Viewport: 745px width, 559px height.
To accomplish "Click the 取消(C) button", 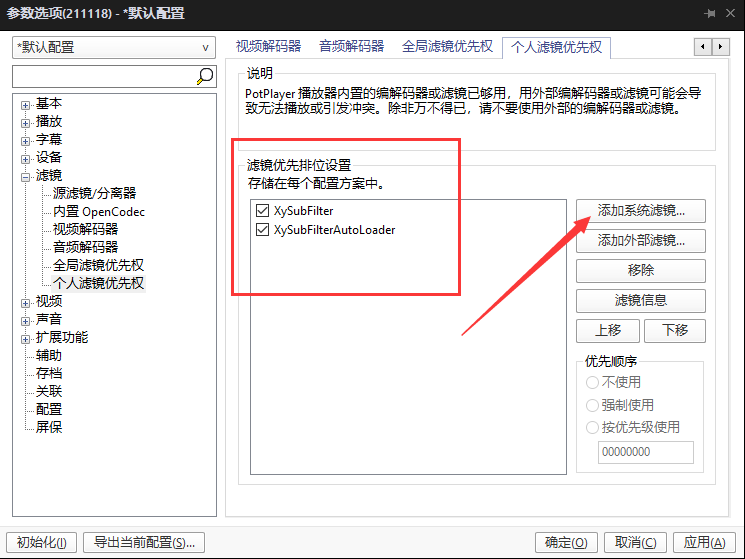I will (x=635, y=542).
